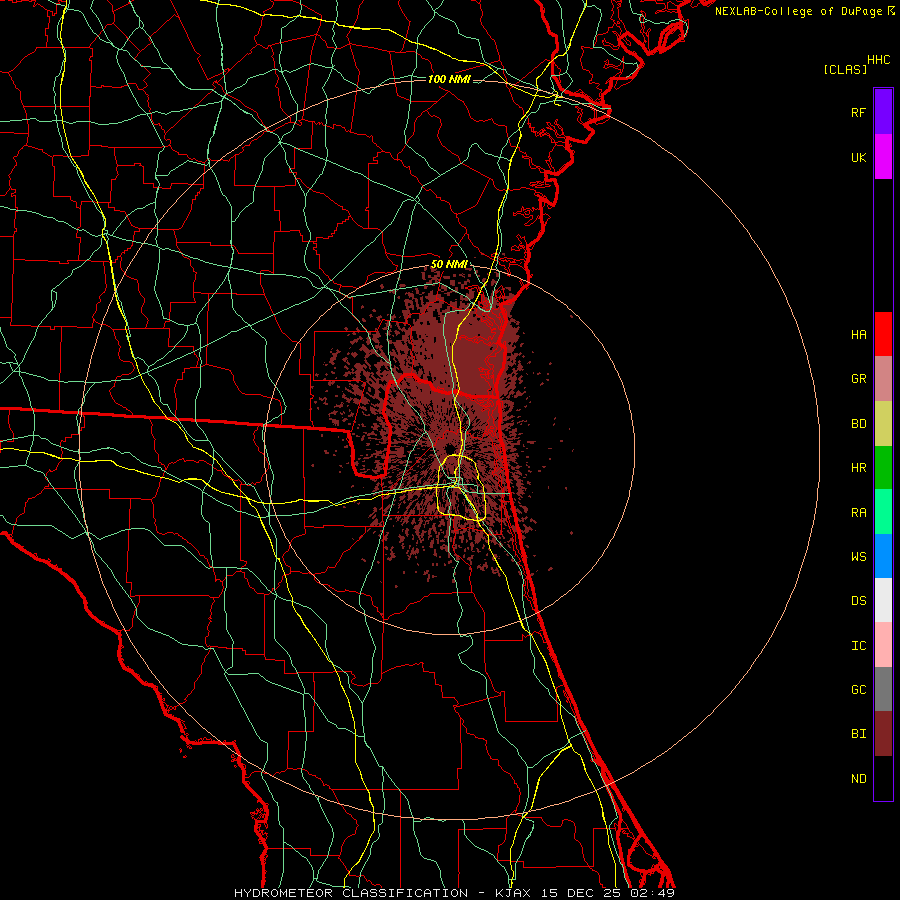This screenshot has height=900, width=900.
Task: Click the UK legend label
Action: 858,157
